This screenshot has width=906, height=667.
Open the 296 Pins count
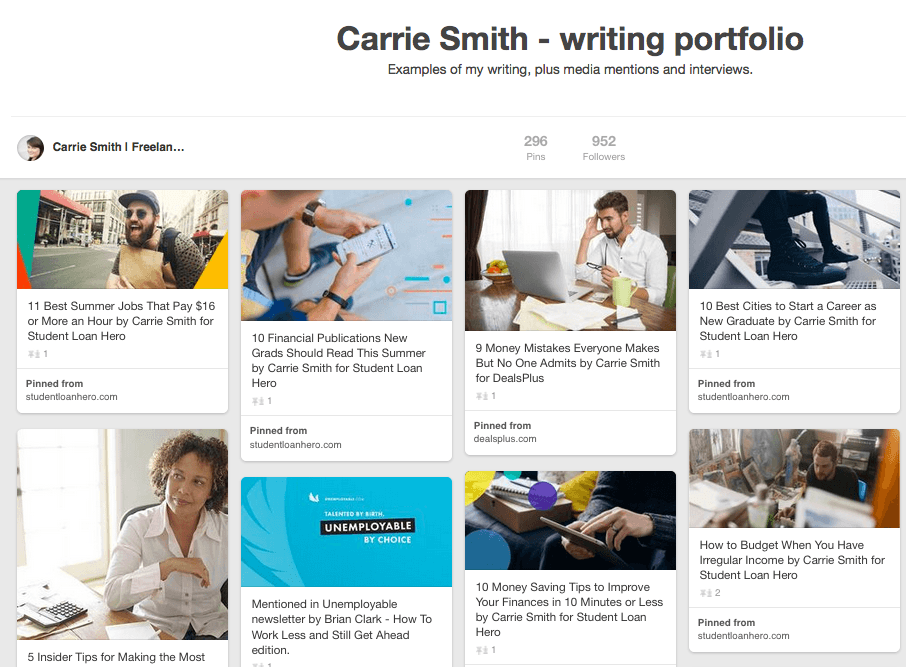[536, 148]
